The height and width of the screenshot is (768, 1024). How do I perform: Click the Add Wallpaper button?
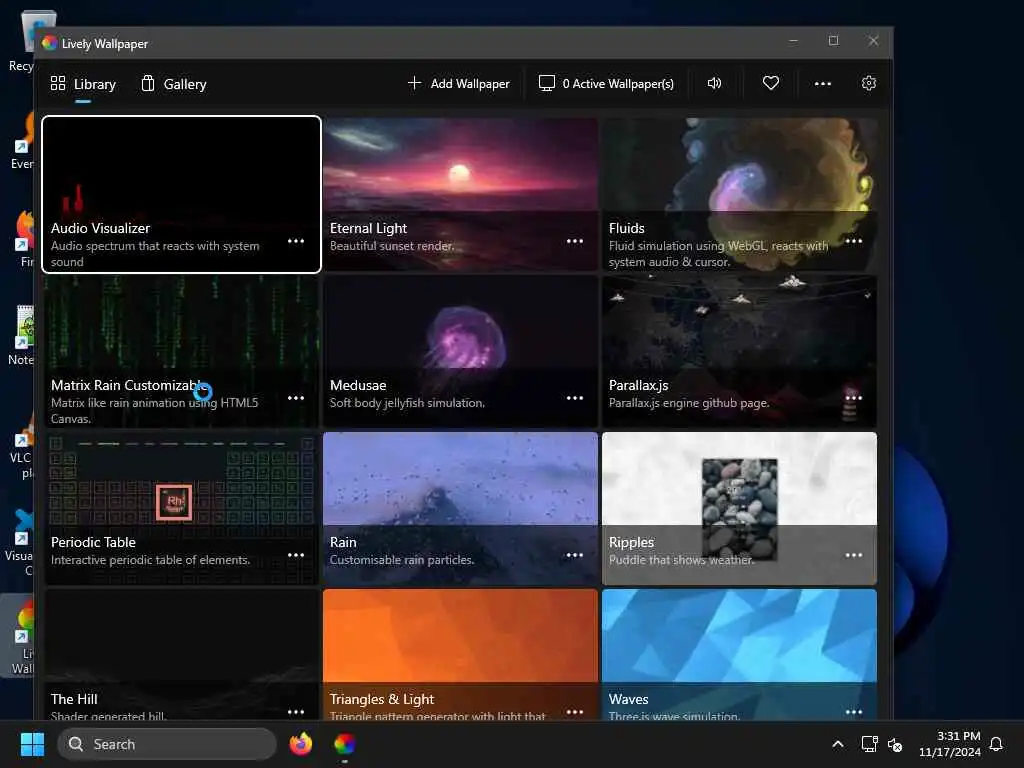tap(458, 84)
